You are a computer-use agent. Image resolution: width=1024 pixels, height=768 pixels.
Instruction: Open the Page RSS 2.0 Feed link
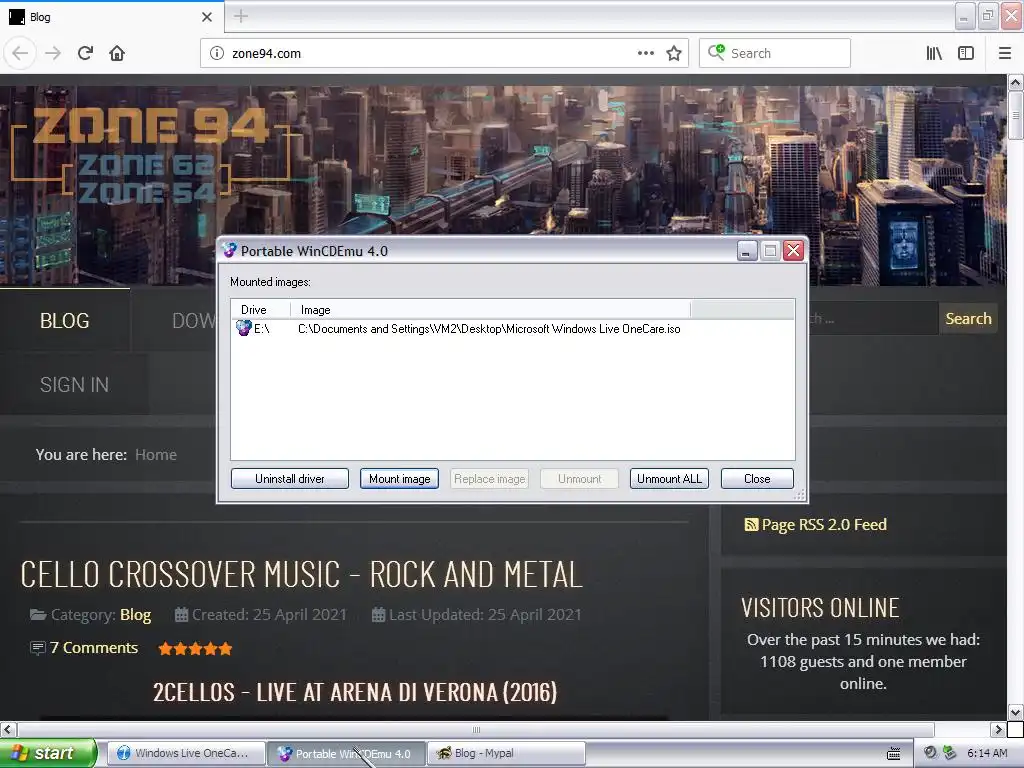point(824,524)
